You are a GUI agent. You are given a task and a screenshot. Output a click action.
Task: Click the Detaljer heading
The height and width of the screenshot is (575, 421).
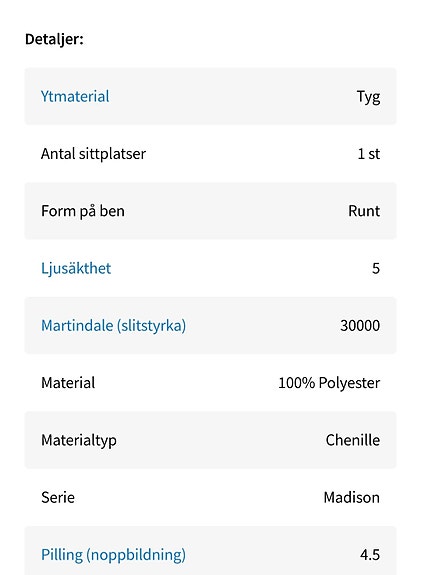(54, 39)
